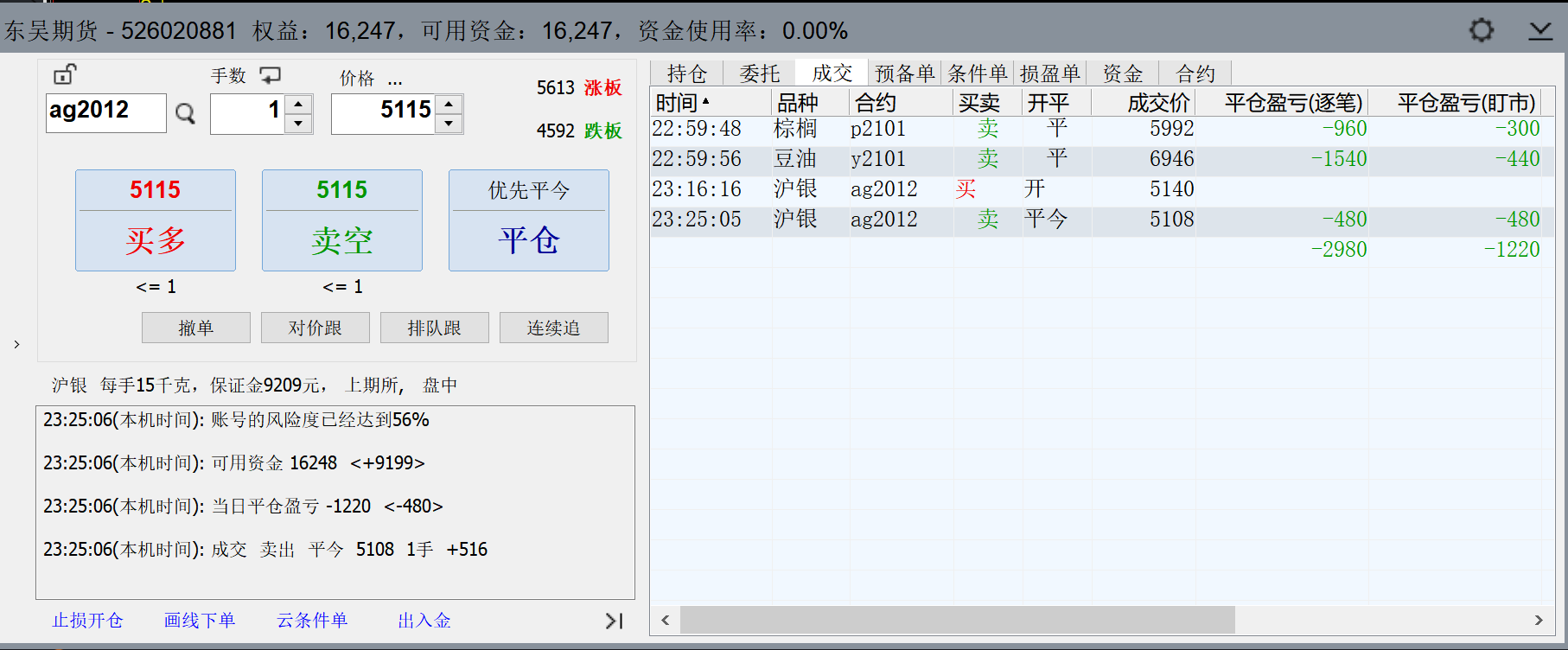Click the lot quantity input showing 1
Image resolution: width=1568 pixels, height=650 pixels.
tap(248, 113)
